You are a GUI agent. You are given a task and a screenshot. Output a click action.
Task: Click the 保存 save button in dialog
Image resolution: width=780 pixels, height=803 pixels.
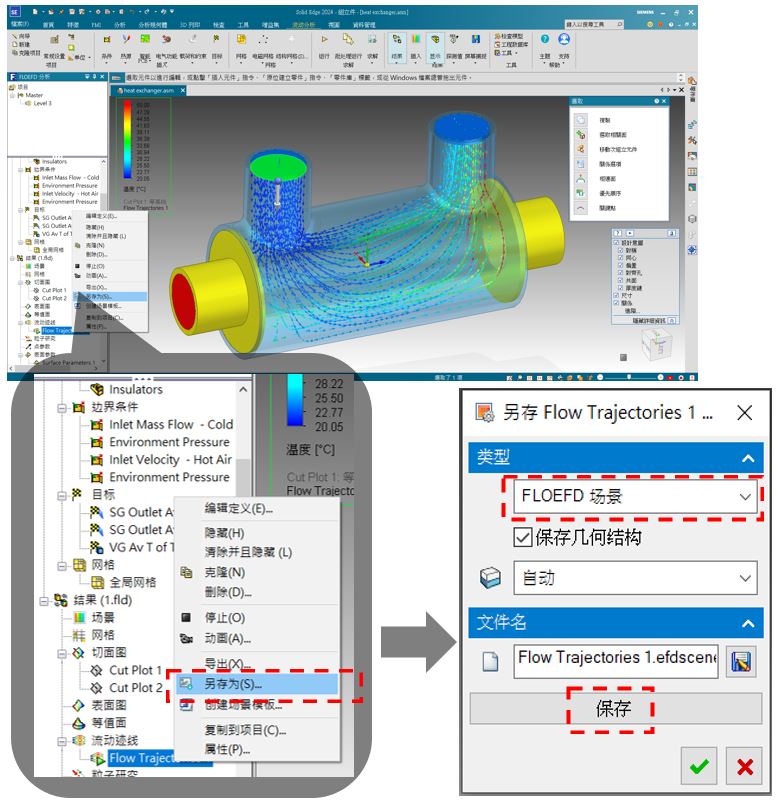point(615,709)
